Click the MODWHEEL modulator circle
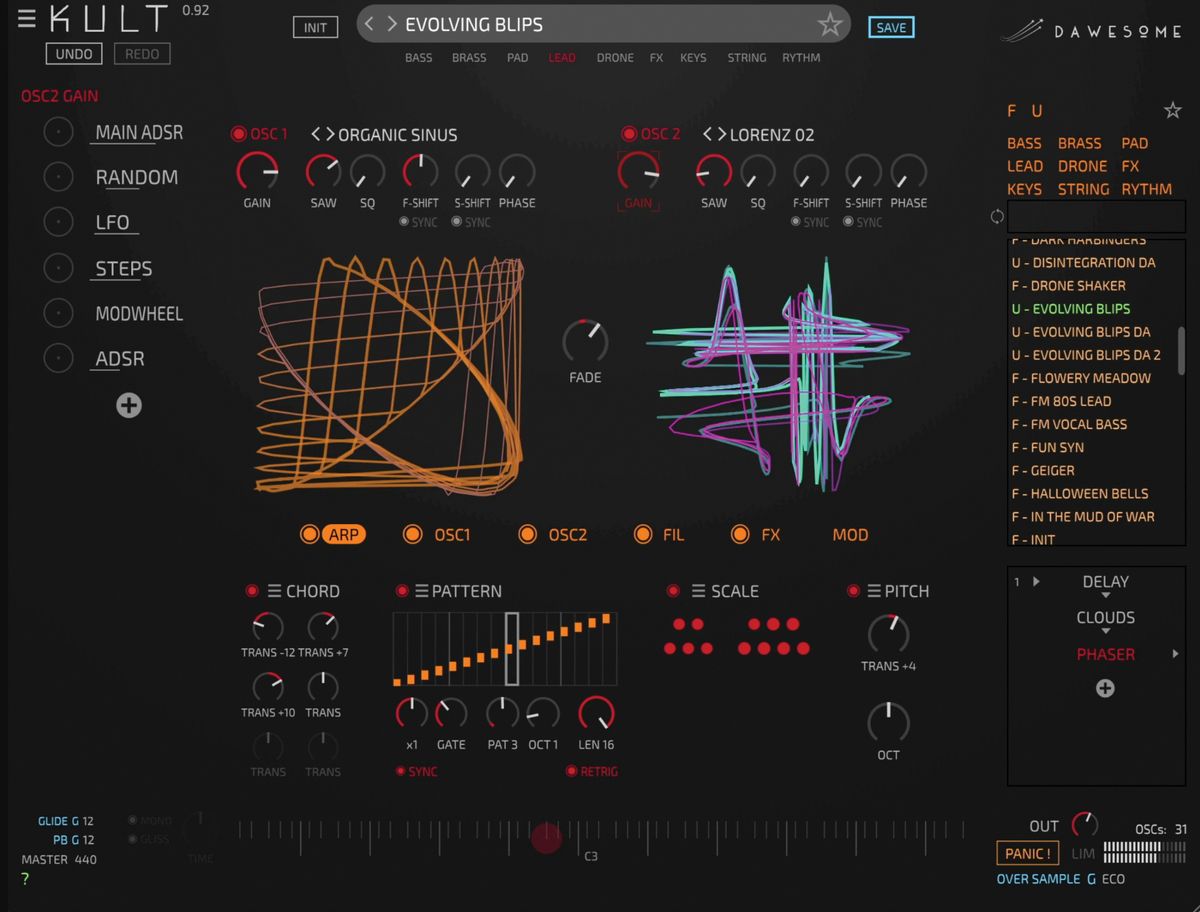Image resolution: width=1200 pixels, height=912 pixels. (58, 313)
